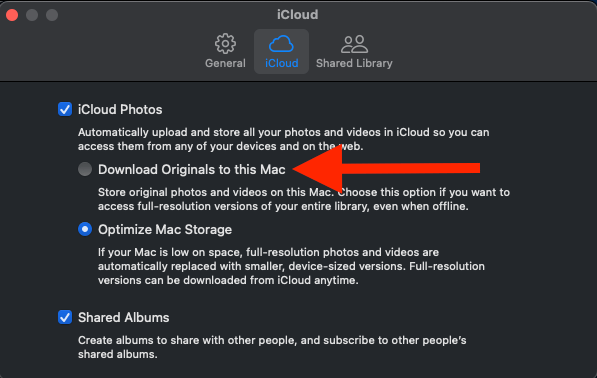597x378 pixels.
Task: Switch to the General tab label
Action: [x=225, y=63]
